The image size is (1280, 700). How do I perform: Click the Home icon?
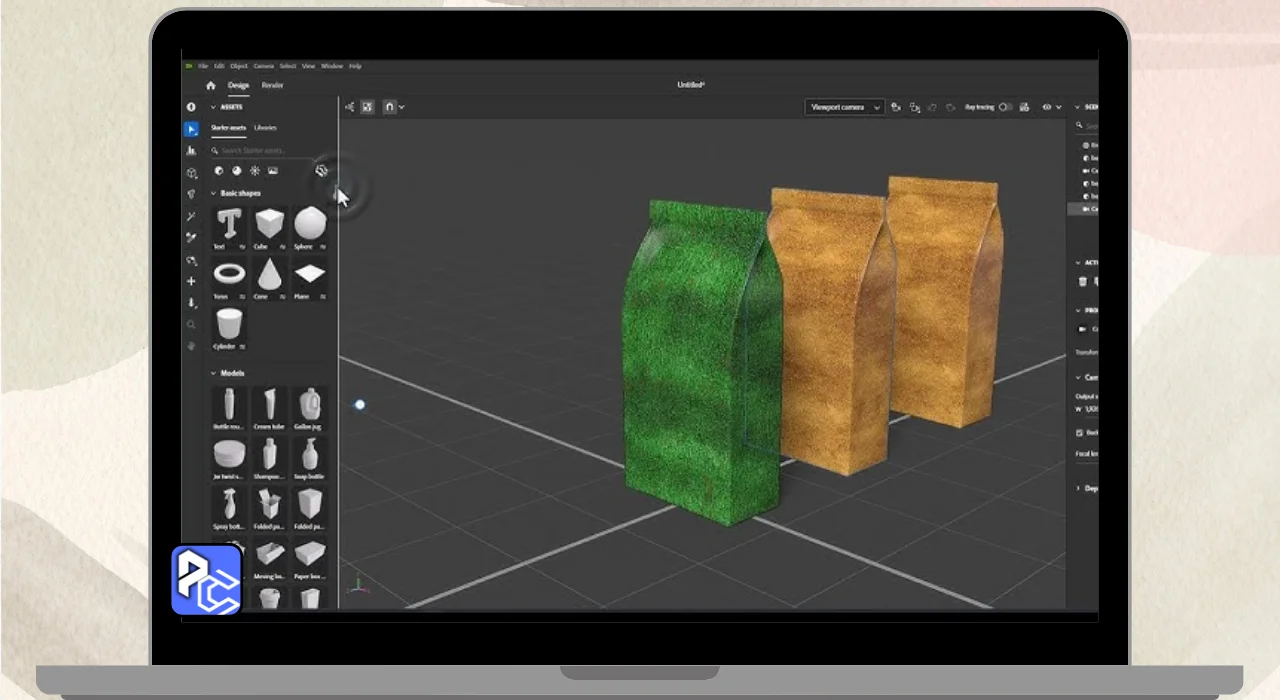[210, 86]
